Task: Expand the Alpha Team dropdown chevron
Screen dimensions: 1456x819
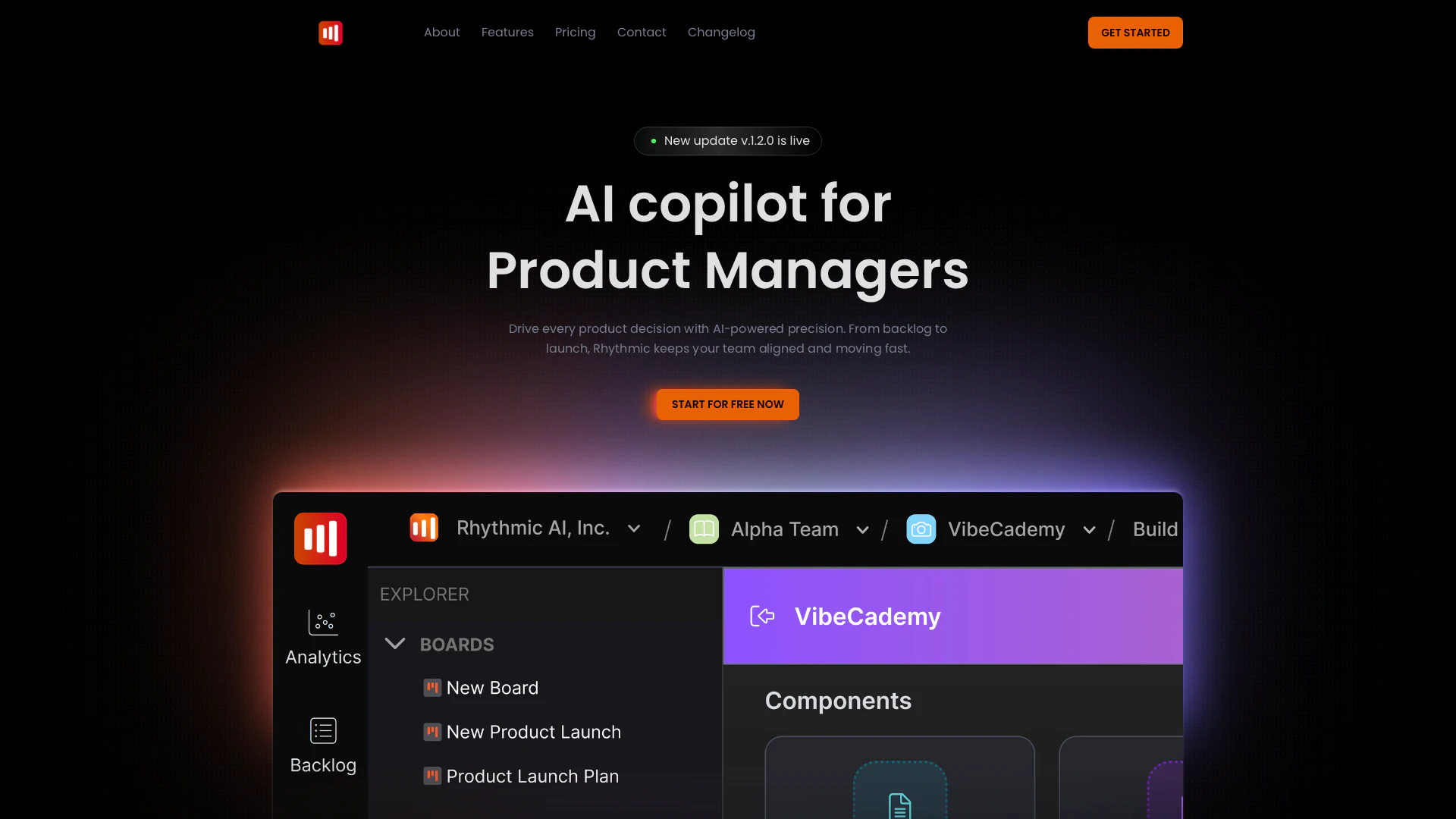Action: tap(862, 530)
